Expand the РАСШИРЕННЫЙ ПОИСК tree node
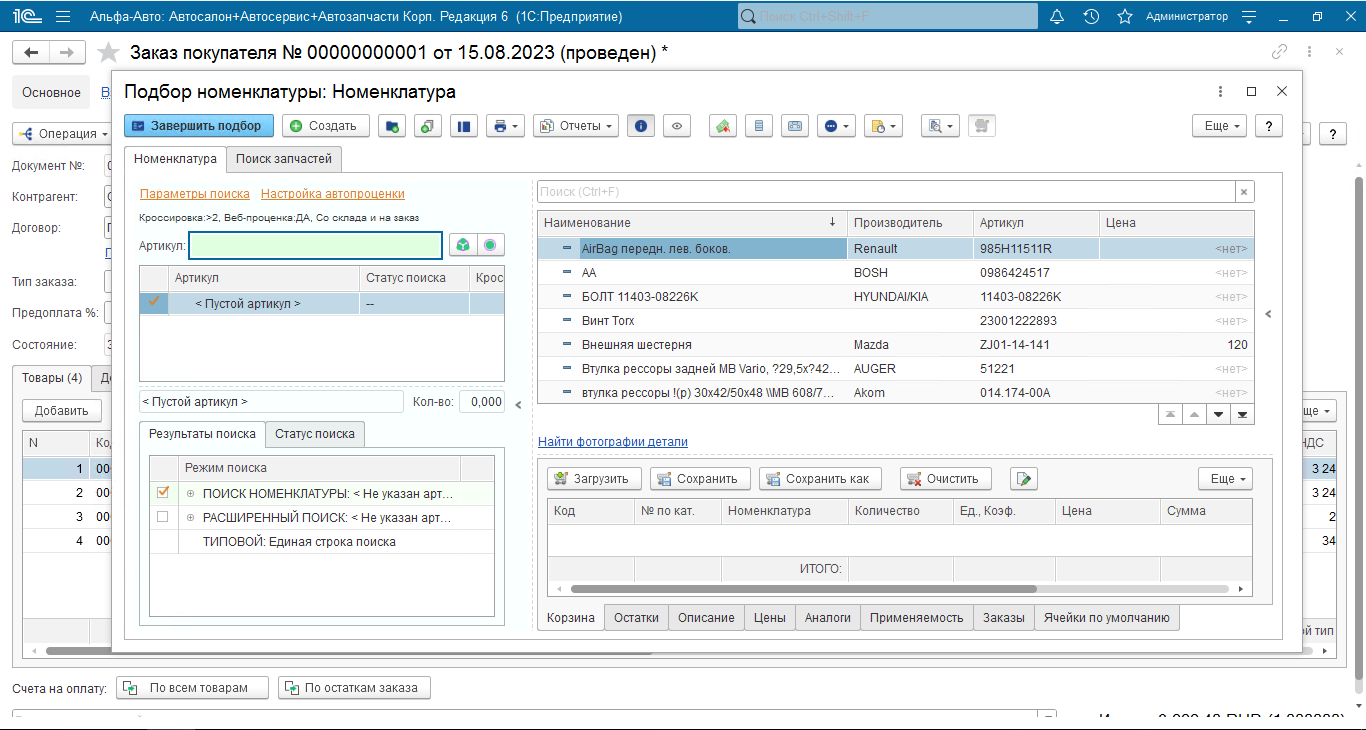 click(190, 518)
